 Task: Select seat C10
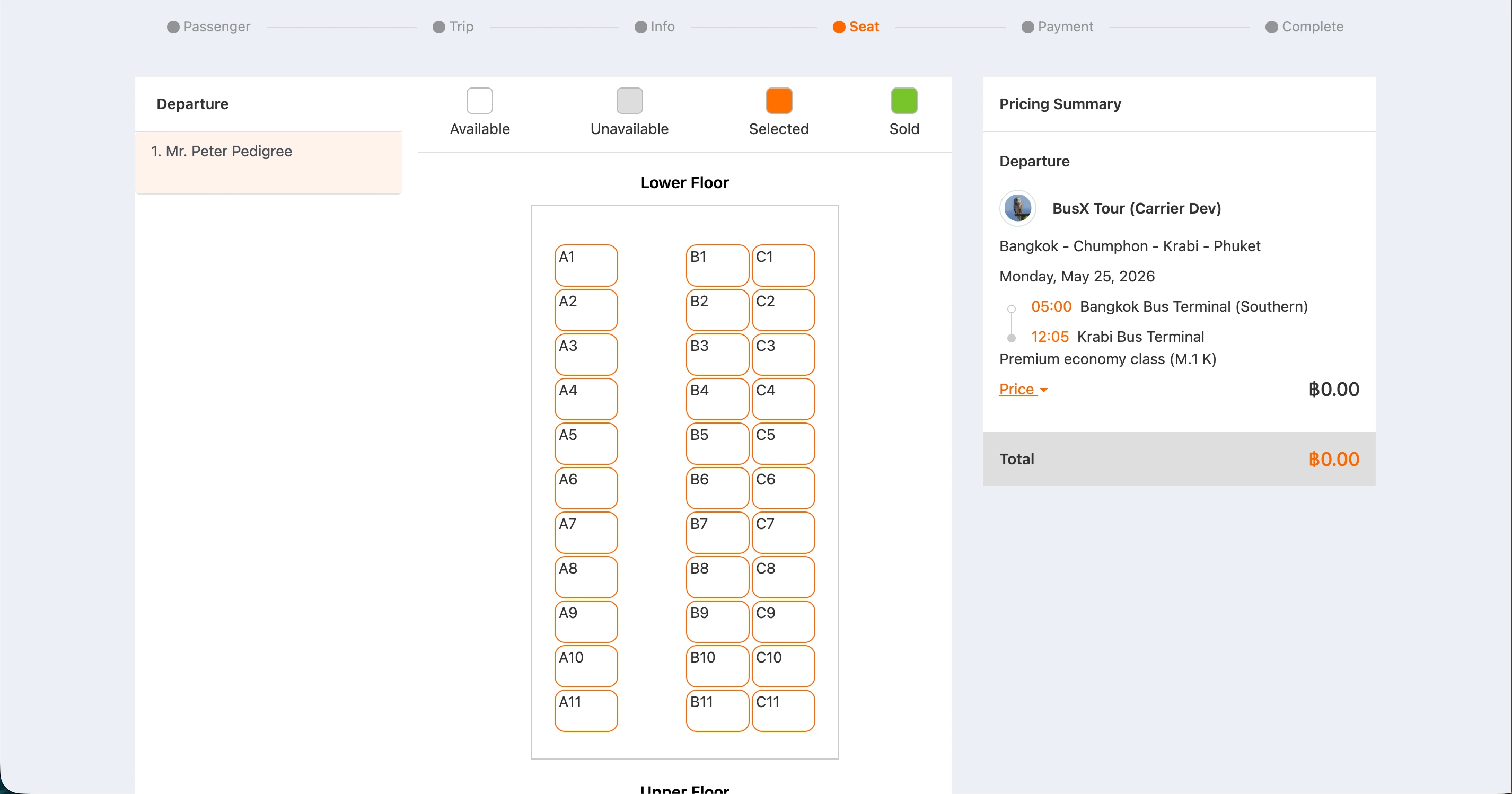click(x=783, y=667)
